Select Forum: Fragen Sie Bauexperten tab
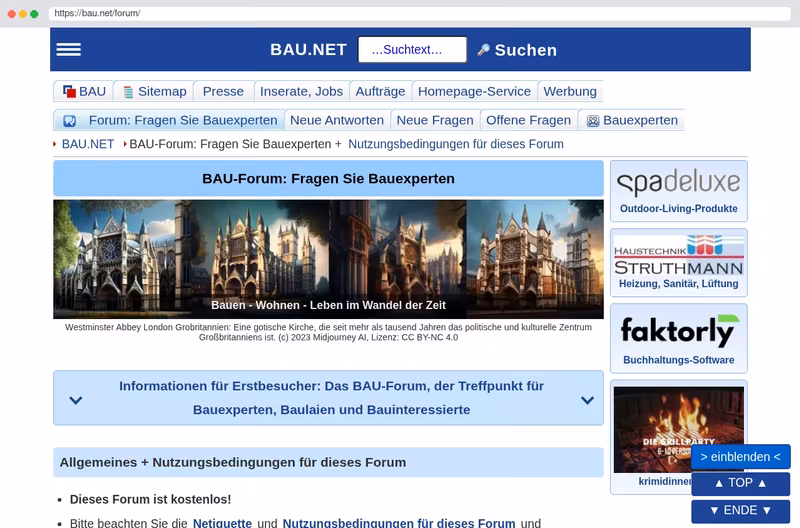Image resolution: width=800 pixels, height=528 pixels. tap(169, 120)
